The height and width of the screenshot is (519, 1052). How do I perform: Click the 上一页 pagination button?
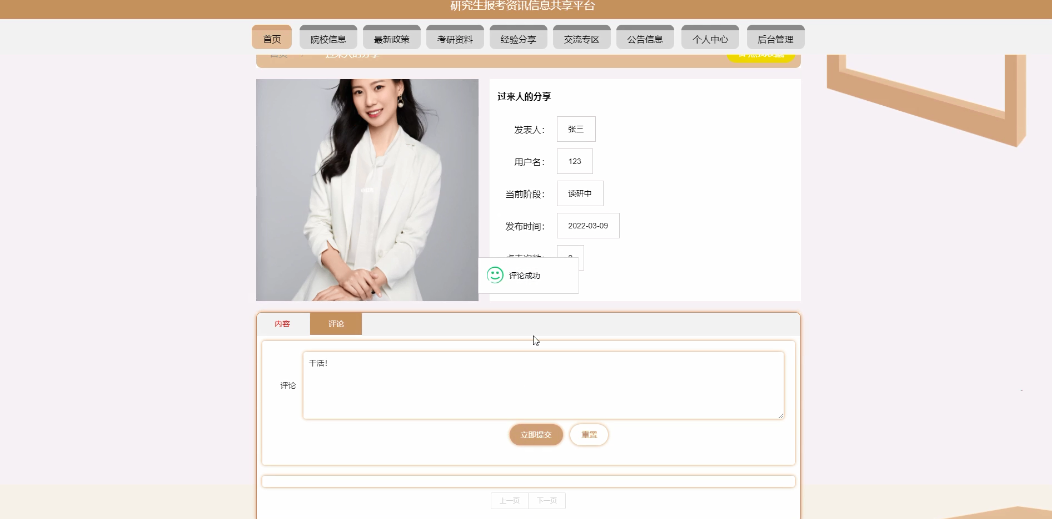(x=510, y=501)
